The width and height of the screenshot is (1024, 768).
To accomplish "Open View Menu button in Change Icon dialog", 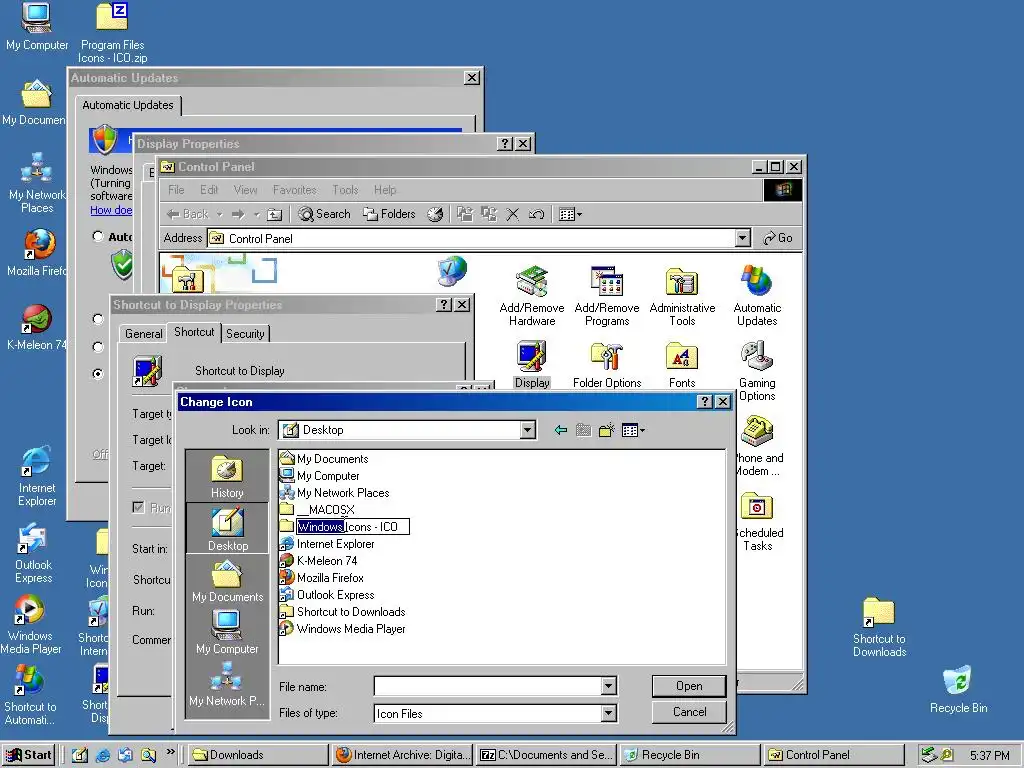I will coord(633,430).
